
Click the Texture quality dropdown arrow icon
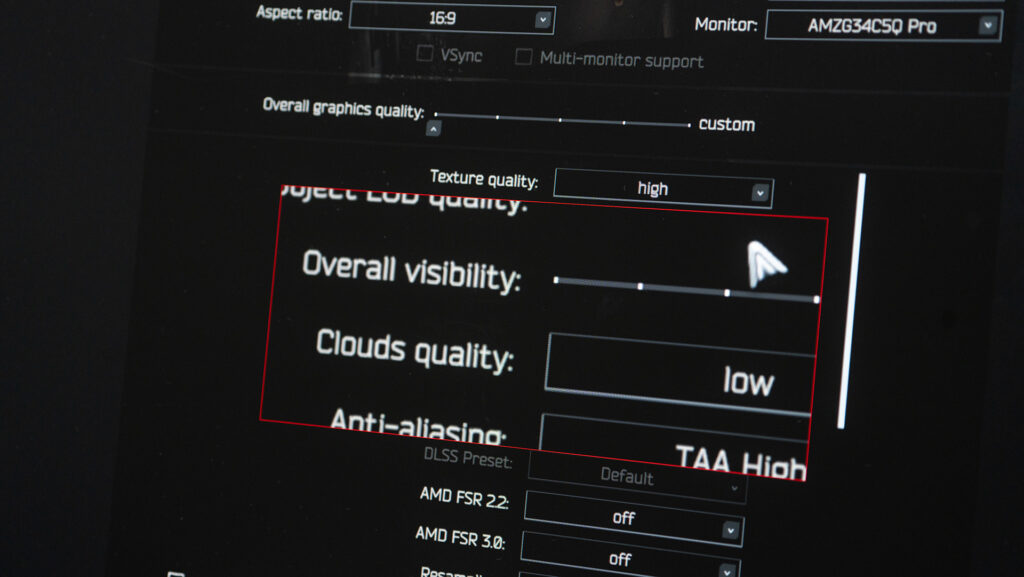[760, 192]
